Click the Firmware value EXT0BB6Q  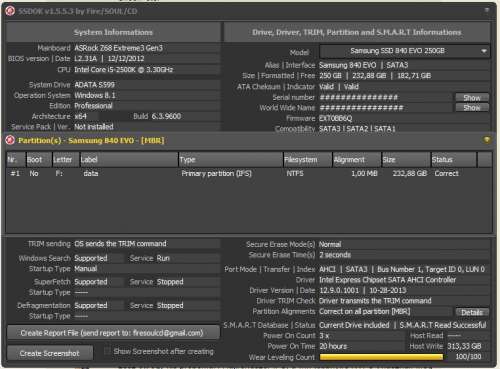(x=335, y=118)
